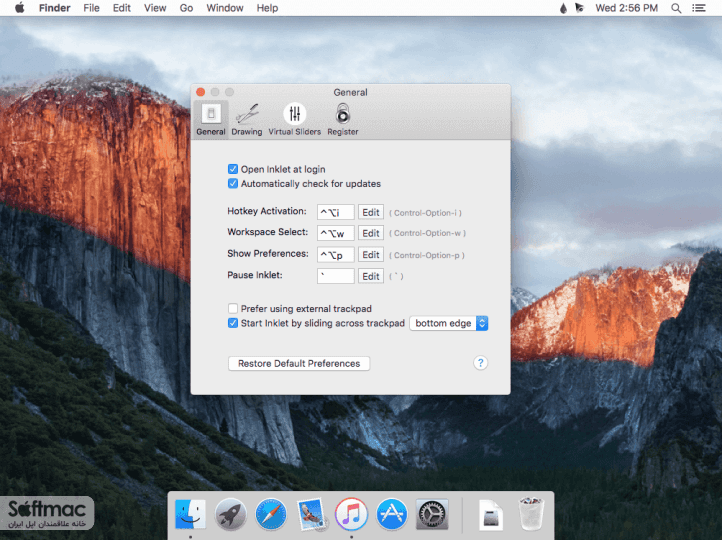Switch to the Drawing preferences tab
Image resolution: width=722 pixels, height=540 pixels.
click(x=247, y=119)
